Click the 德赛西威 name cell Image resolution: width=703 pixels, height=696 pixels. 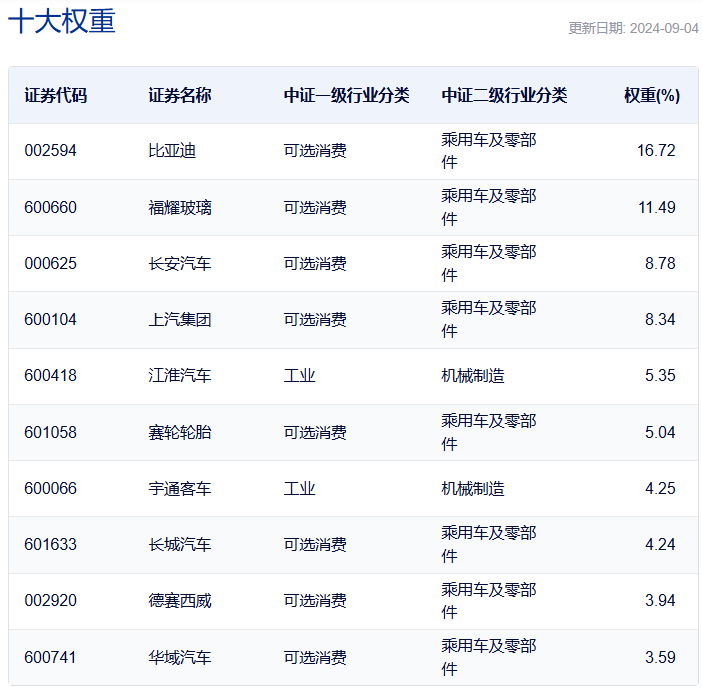[180, 601]
